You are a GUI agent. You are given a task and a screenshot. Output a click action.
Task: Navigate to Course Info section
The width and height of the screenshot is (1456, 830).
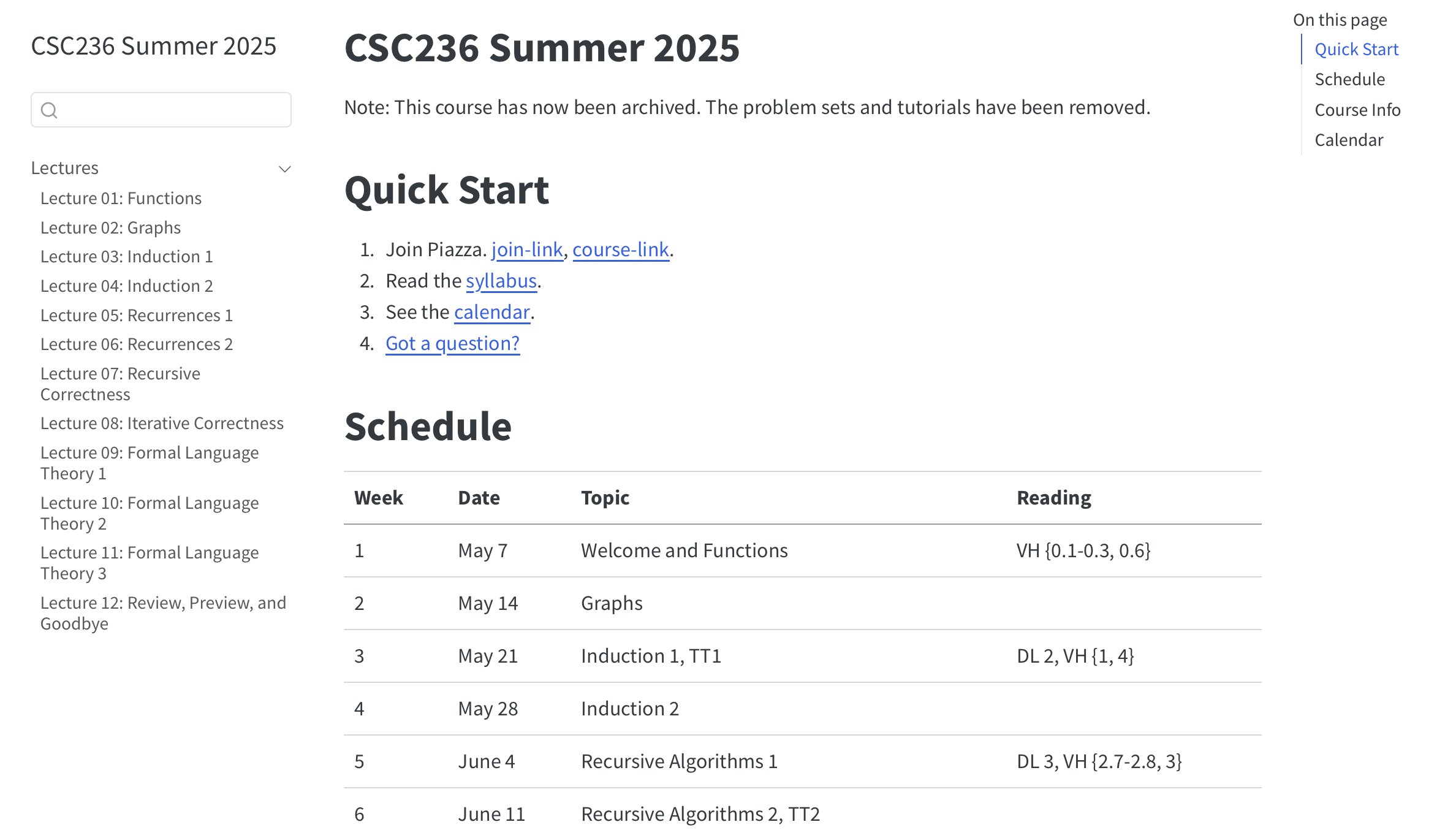pos(1357,110)
